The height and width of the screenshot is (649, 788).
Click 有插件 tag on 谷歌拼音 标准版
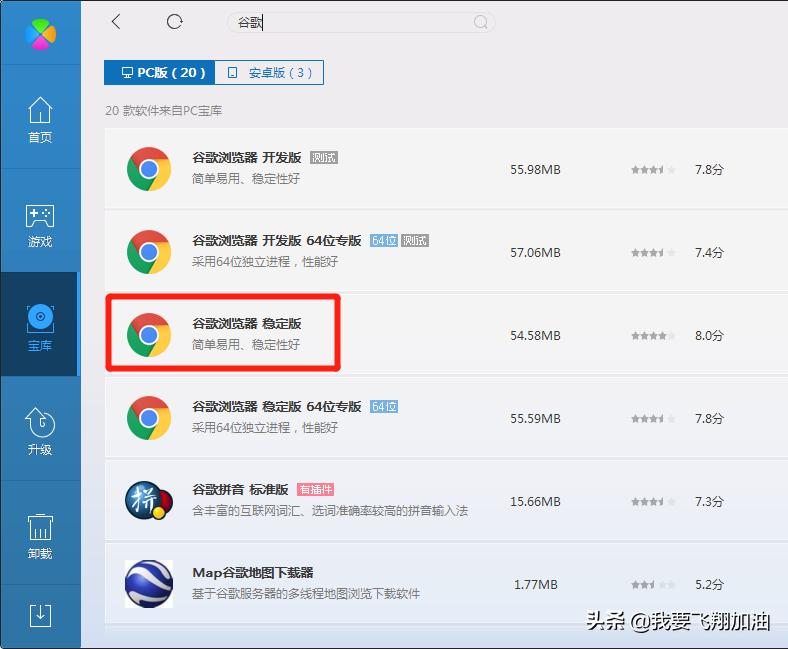click(x=316, y=490)
